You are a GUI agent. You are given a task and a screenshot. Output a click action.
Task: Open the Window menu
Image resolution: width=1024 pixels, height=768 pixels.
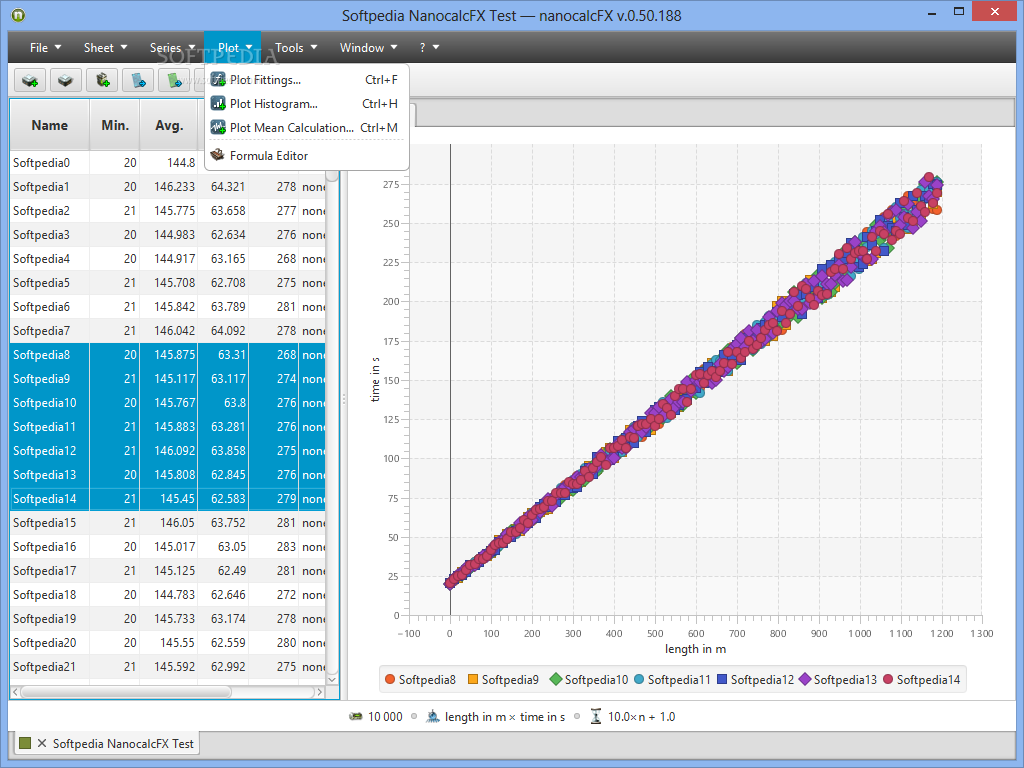(368, 48)
